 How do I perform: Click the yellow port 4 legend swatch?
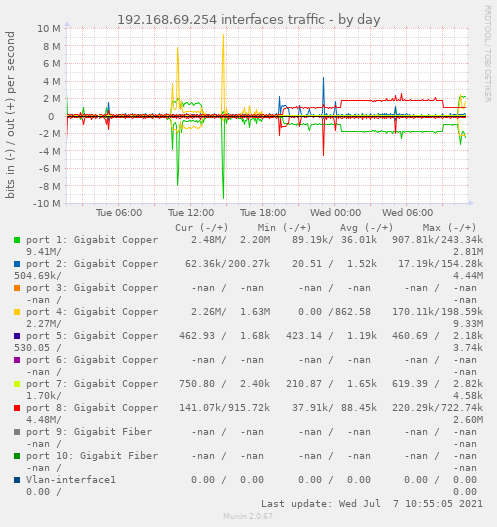point(17,312)
